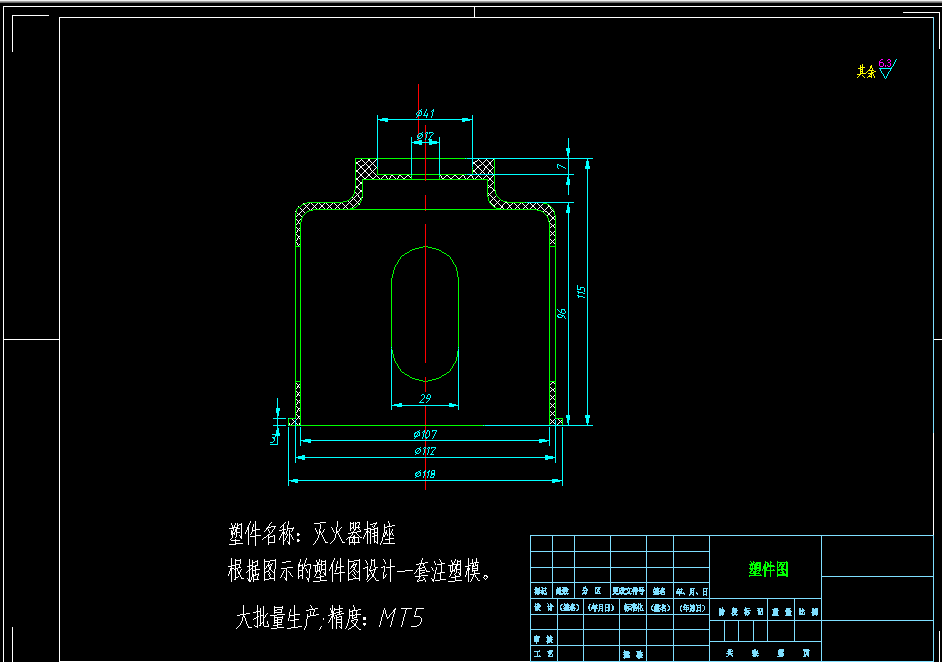Image resolution: width=942 pixels, height=662 pixels.
Task: Click the Ø112 diameter dimension
Action: 427,452
